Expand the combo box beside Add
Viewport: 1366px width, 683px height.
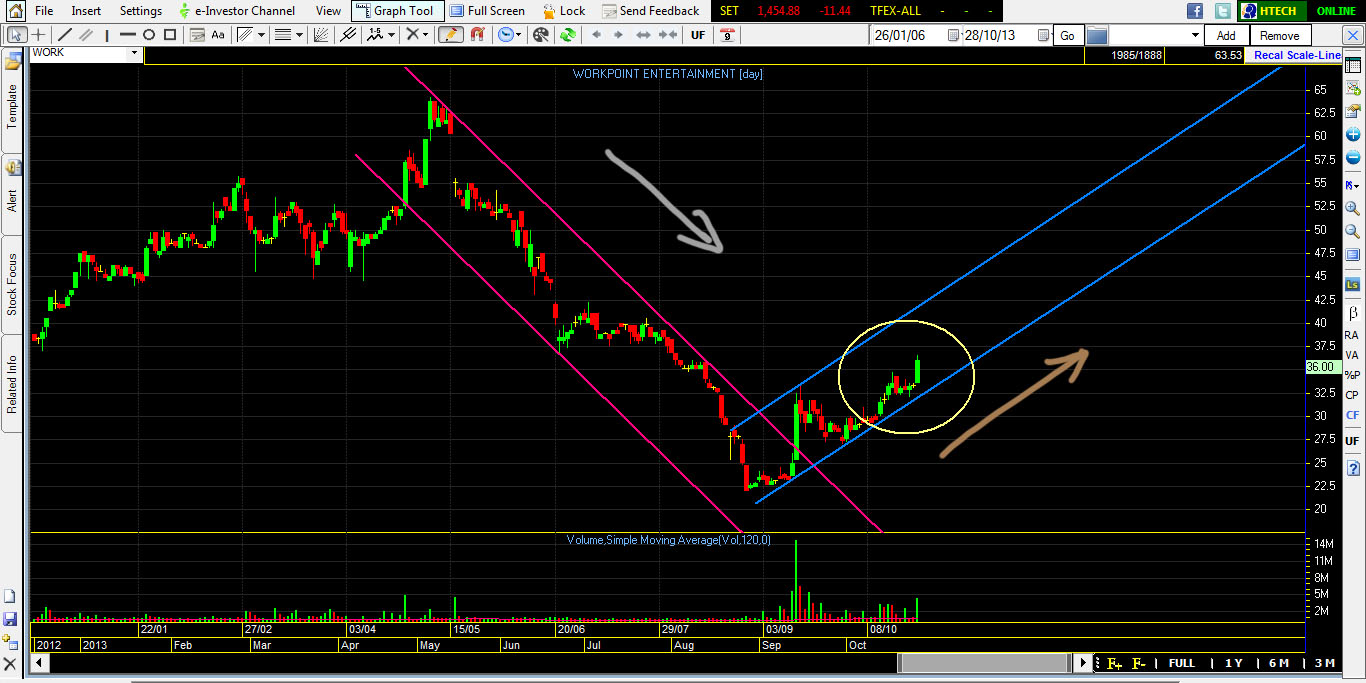pyautogui.click(x=1194, y=36)
